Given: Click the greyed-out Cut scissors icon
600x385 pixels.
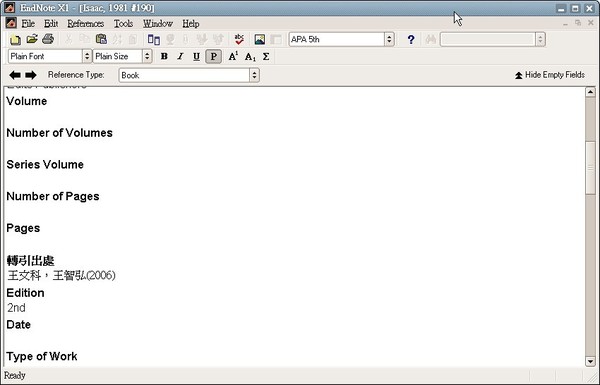Looking at the screenshot, I should point(68,39).
